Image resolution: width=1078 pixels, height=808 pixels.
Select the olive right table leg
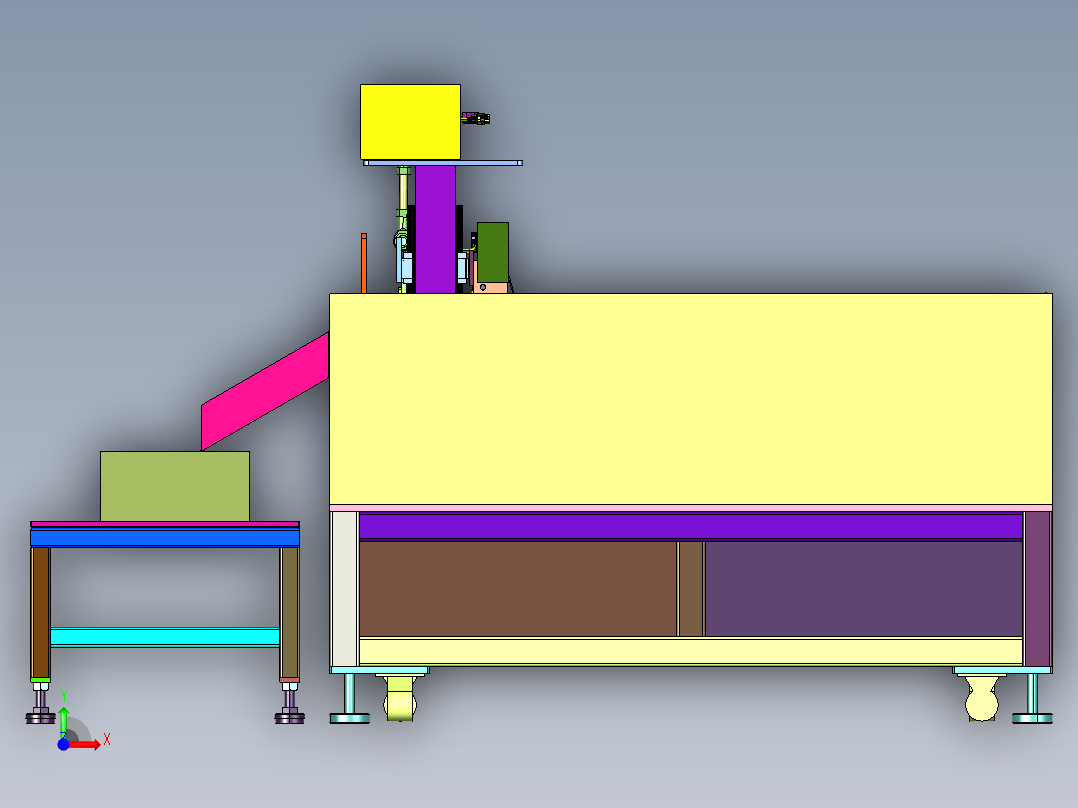(289, 612)
